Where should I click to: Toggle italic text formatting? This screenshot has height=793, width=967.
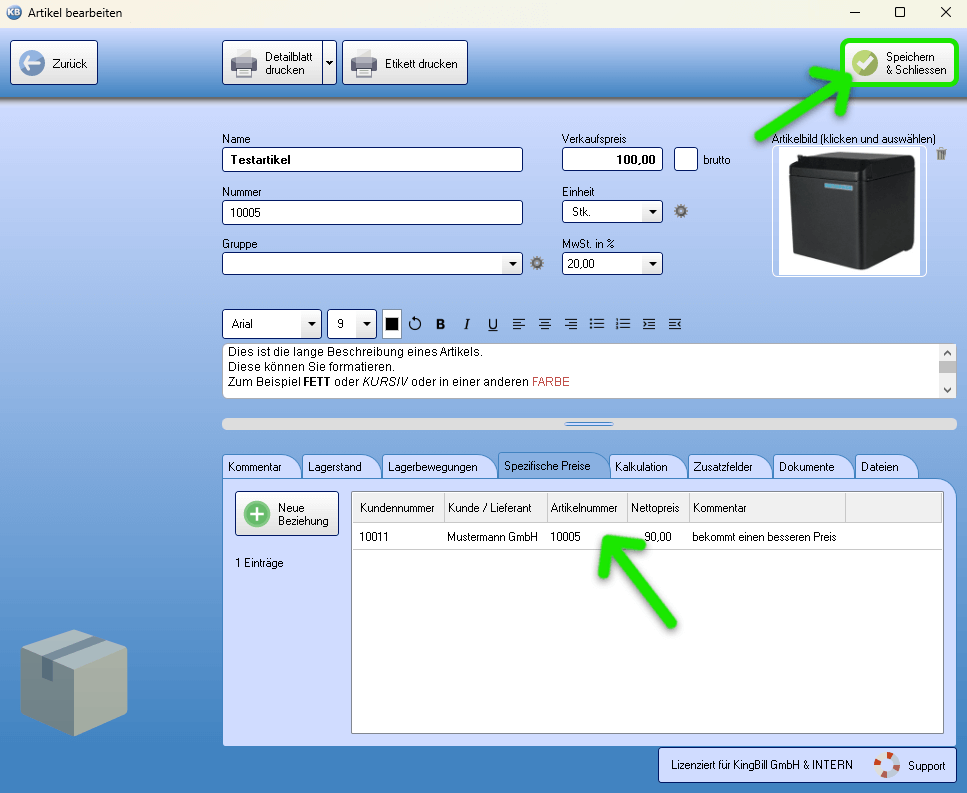(x=466, y=324)
